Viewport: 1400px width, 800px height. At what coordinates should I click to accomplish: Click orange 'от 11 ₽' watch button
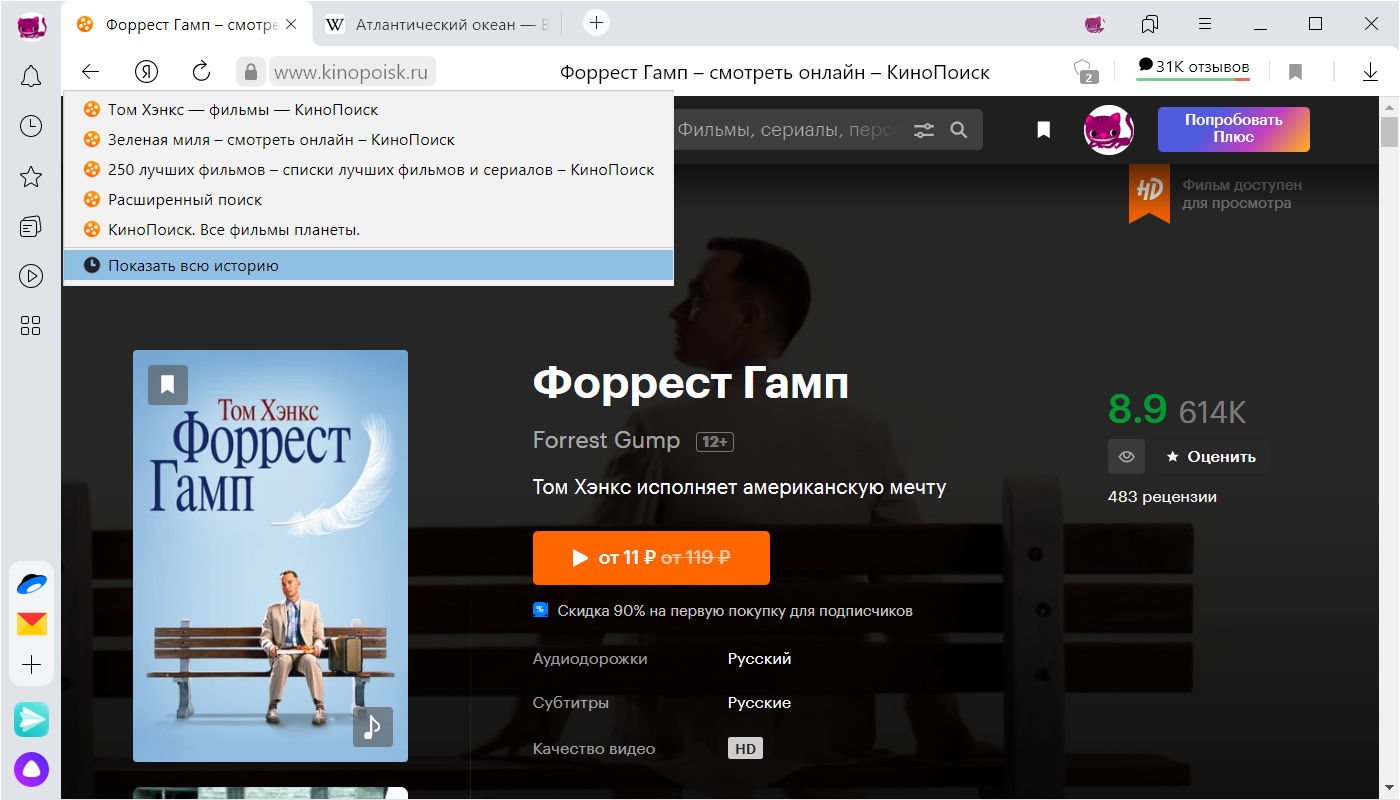tap(651, 558)
